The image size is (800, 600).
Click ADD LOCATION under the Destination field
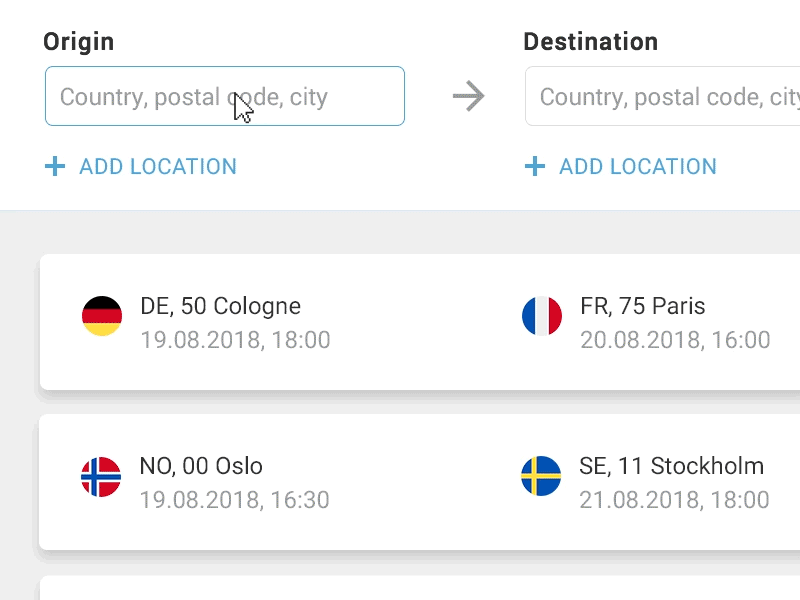637,166
